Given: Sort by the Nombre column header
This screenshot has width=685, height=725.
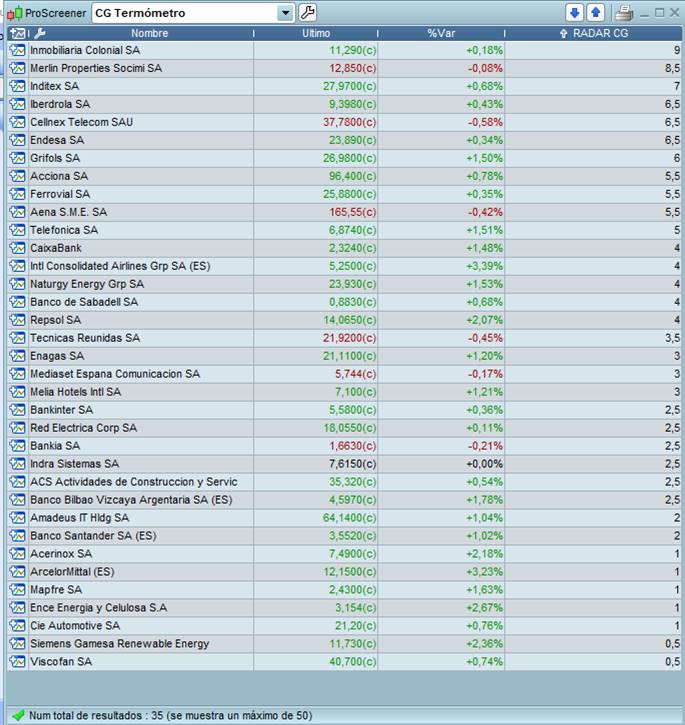Looking at the screenshot, I should 149,33.
